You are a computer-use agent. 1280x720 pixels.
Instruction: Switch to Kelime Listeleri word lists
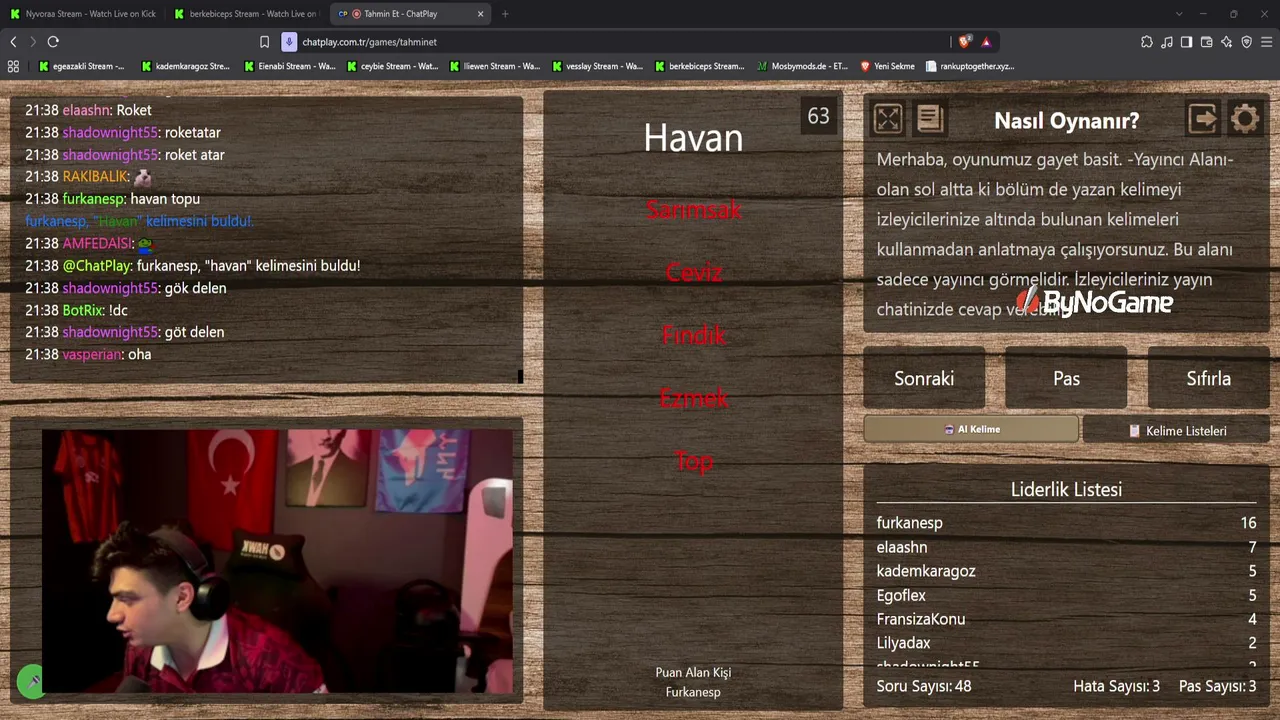(1176, 430)
